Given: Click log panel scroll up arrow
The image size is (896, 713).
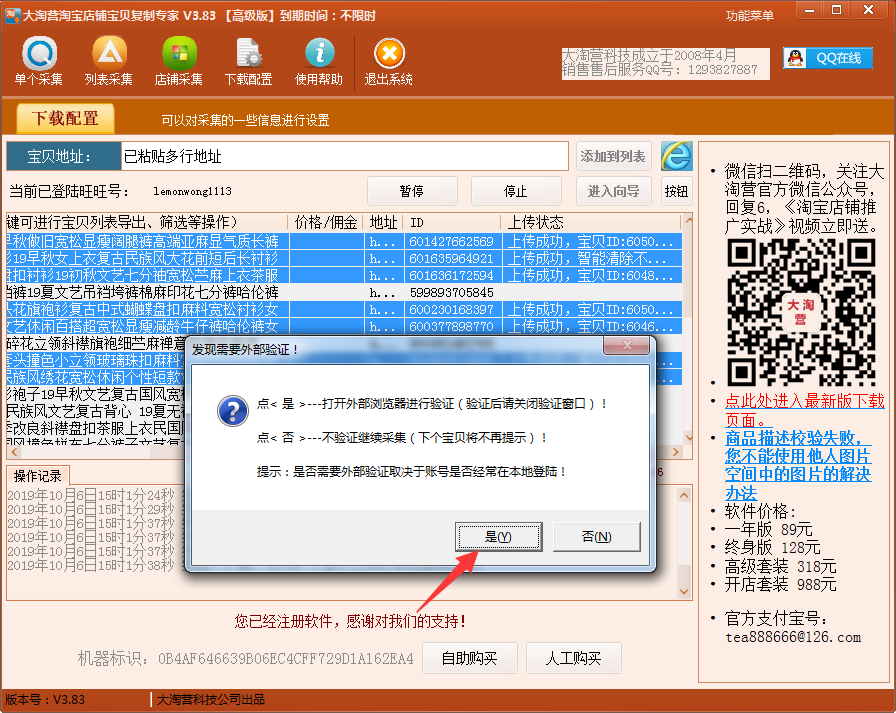Looking at the screenshot, I should pos(684,495).
